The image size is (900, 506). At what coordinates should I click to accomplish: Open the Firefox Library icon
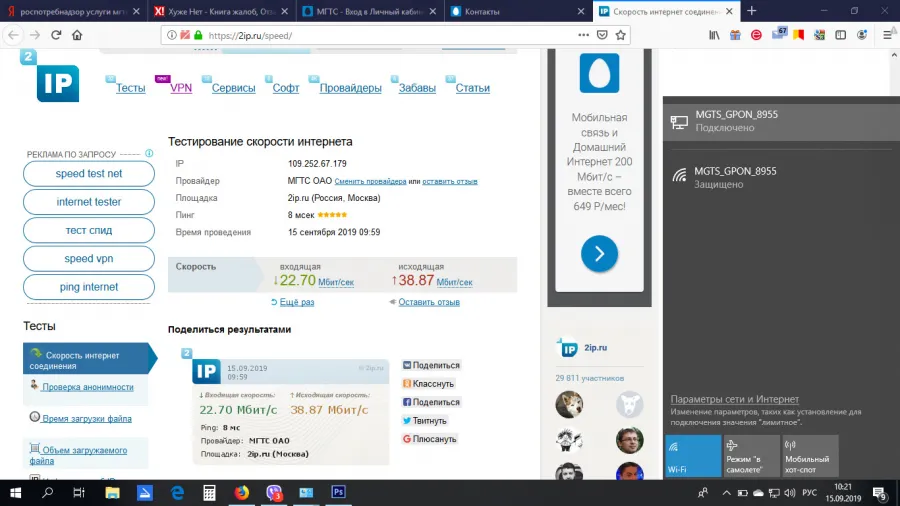coord(714,35)
